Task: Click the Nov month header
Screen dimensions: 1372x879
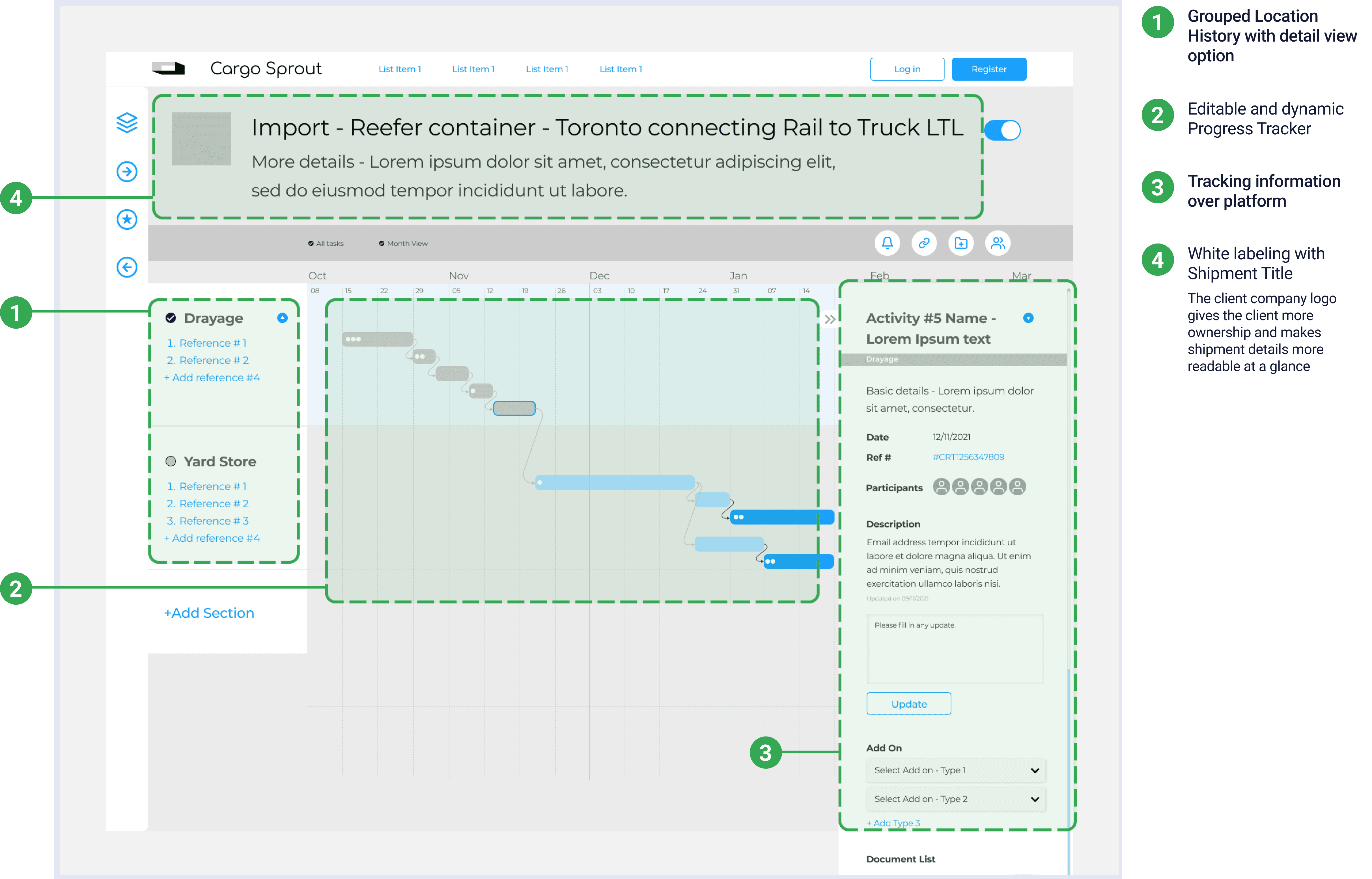Action: point(458,276)
